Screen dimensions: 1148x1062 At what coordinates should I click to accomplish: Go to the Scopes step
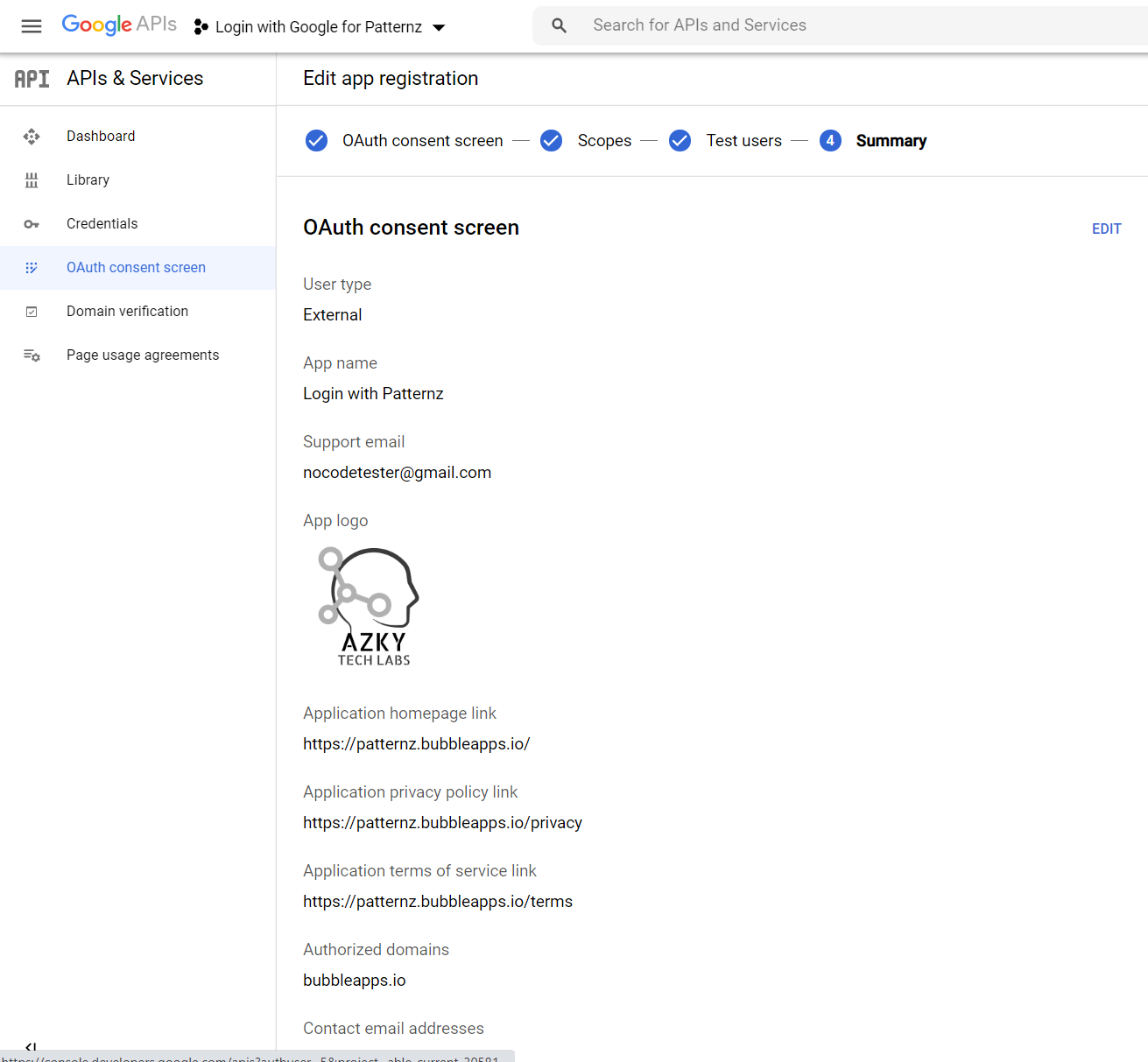click(604, 141)
